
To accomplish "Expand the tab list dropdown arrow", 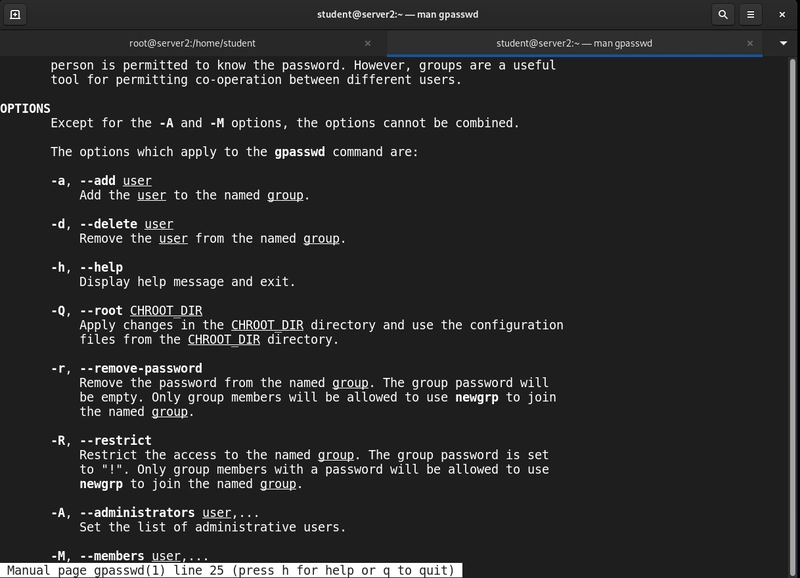I will point(783,43).
